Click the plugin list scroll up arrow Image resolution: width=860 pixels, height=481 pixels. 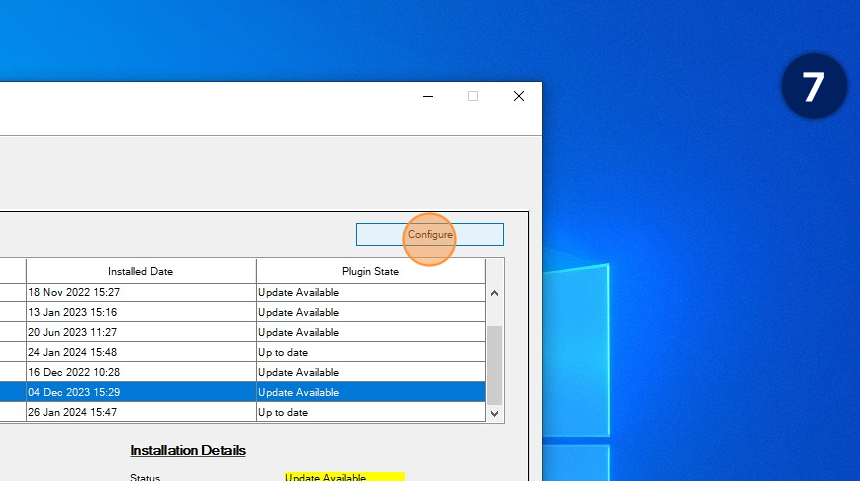pyautogui.click(x=494, y=293)
